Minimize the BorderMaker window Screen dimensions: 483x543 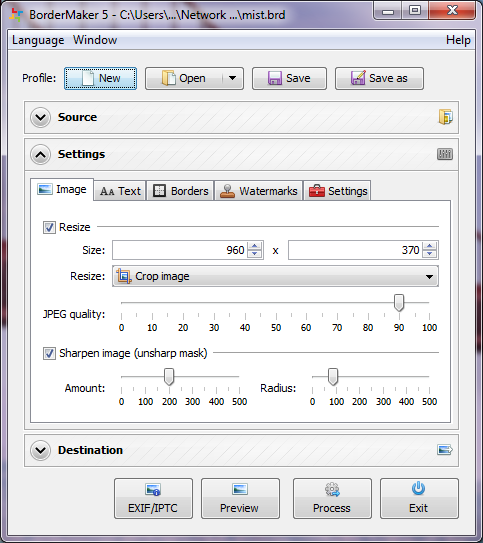(388, 11)
